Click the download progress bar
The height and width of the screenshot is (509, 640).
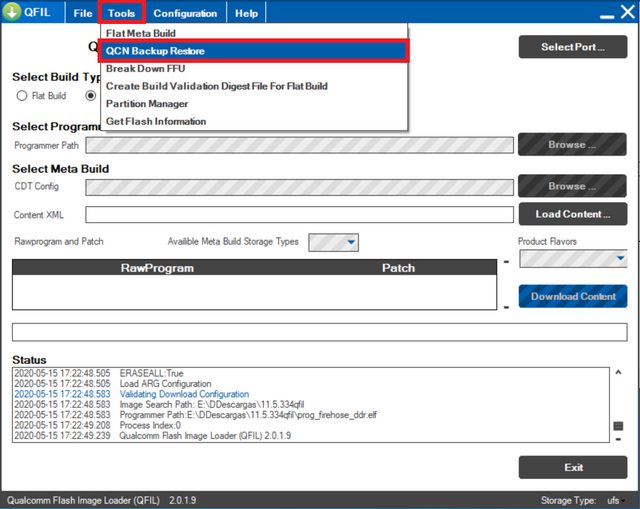pos(320,332)
